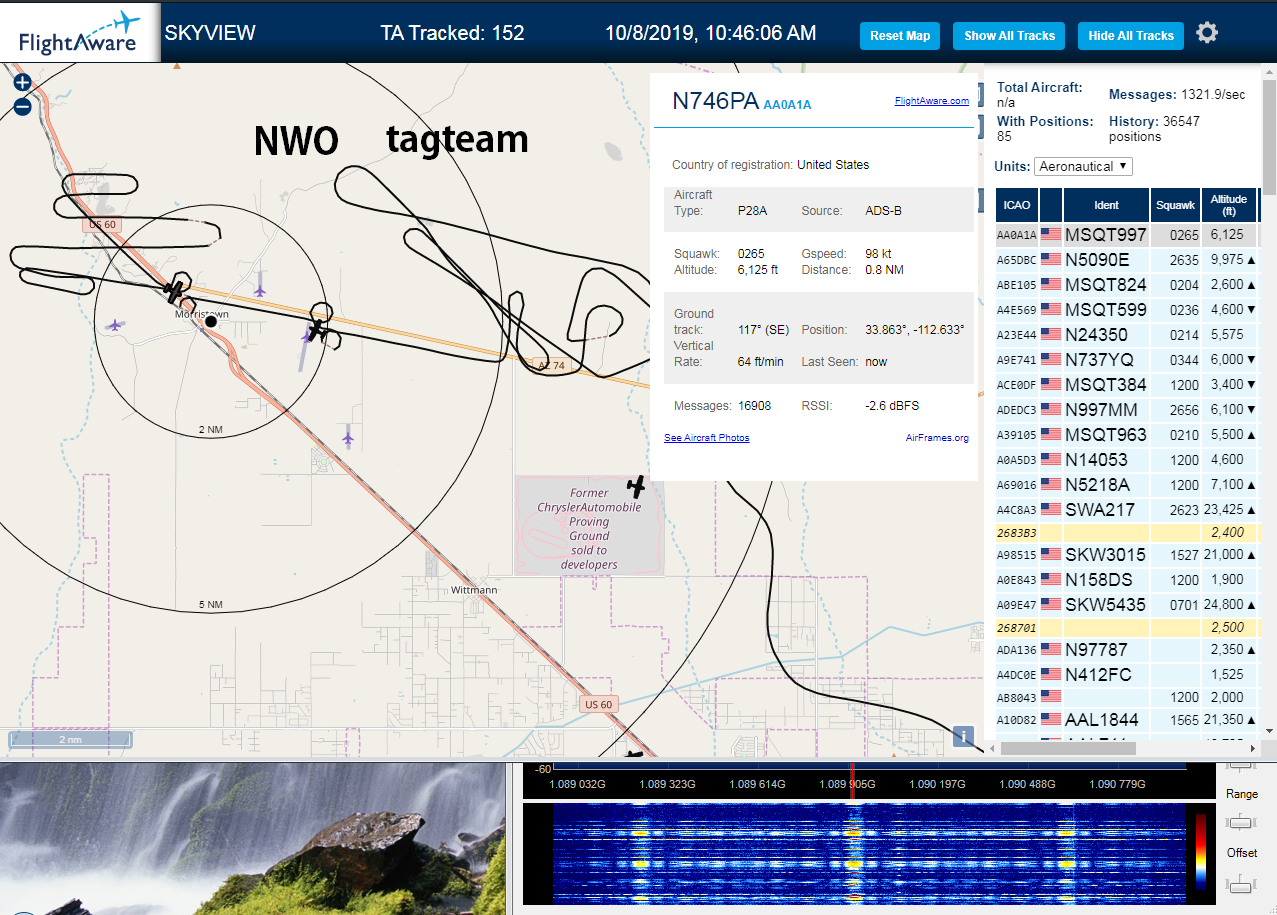Viewport: 1277px width, 915px height.
Task: Select the N158DS aircraft row
Action: tap(1127, 579)
